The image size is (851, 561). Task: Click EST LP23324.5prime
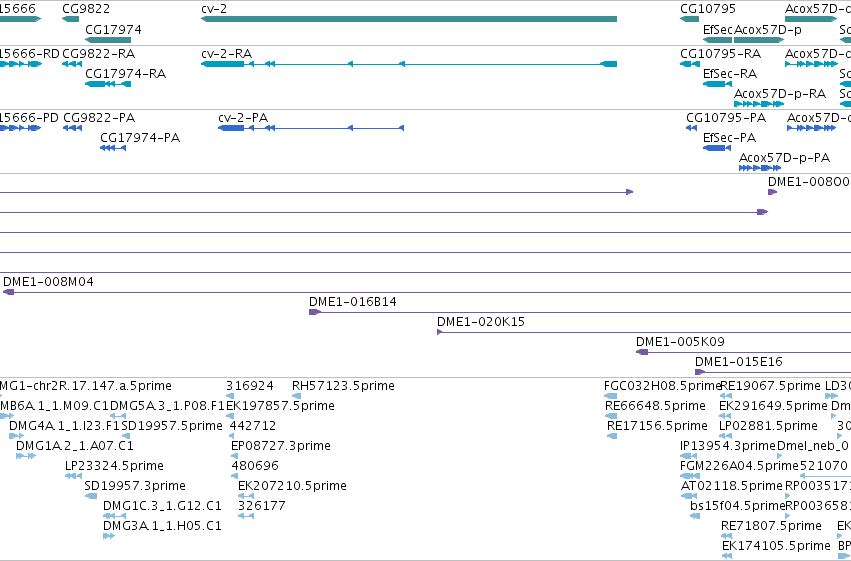114,466
